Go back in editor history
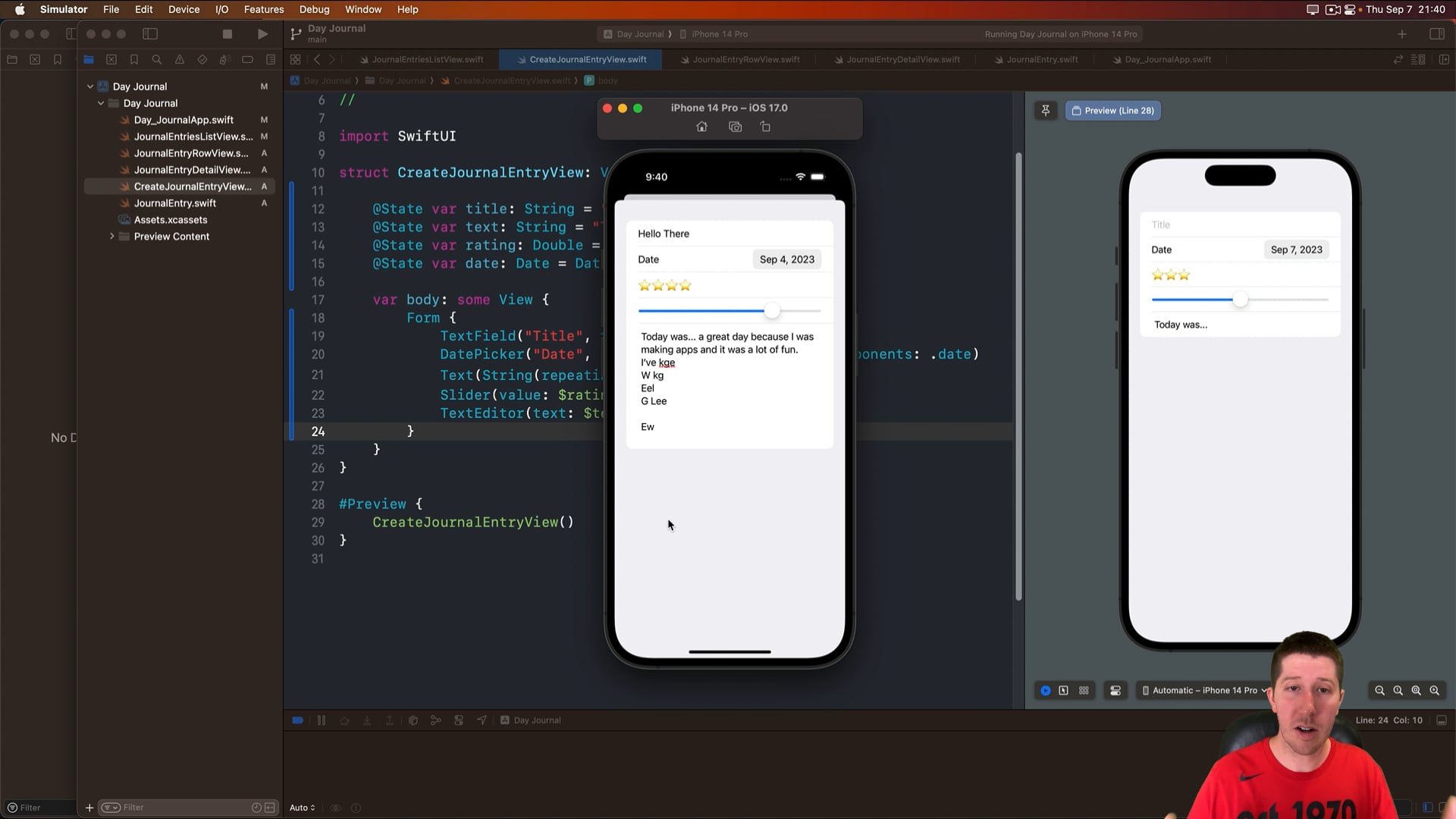 [317, 59]
